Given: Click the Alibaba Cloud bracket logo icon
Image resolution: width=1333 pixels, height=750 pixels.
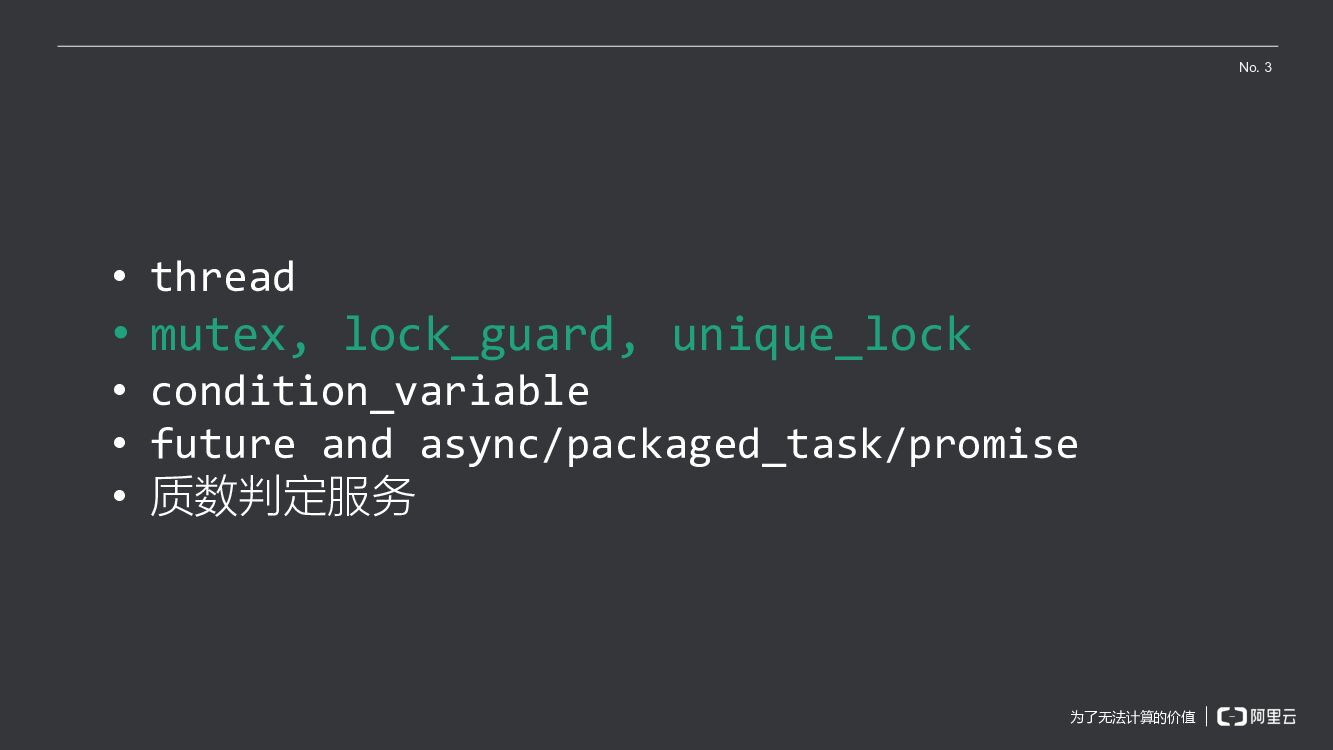Looking at the screenshot, I should tap(1231, 716).
